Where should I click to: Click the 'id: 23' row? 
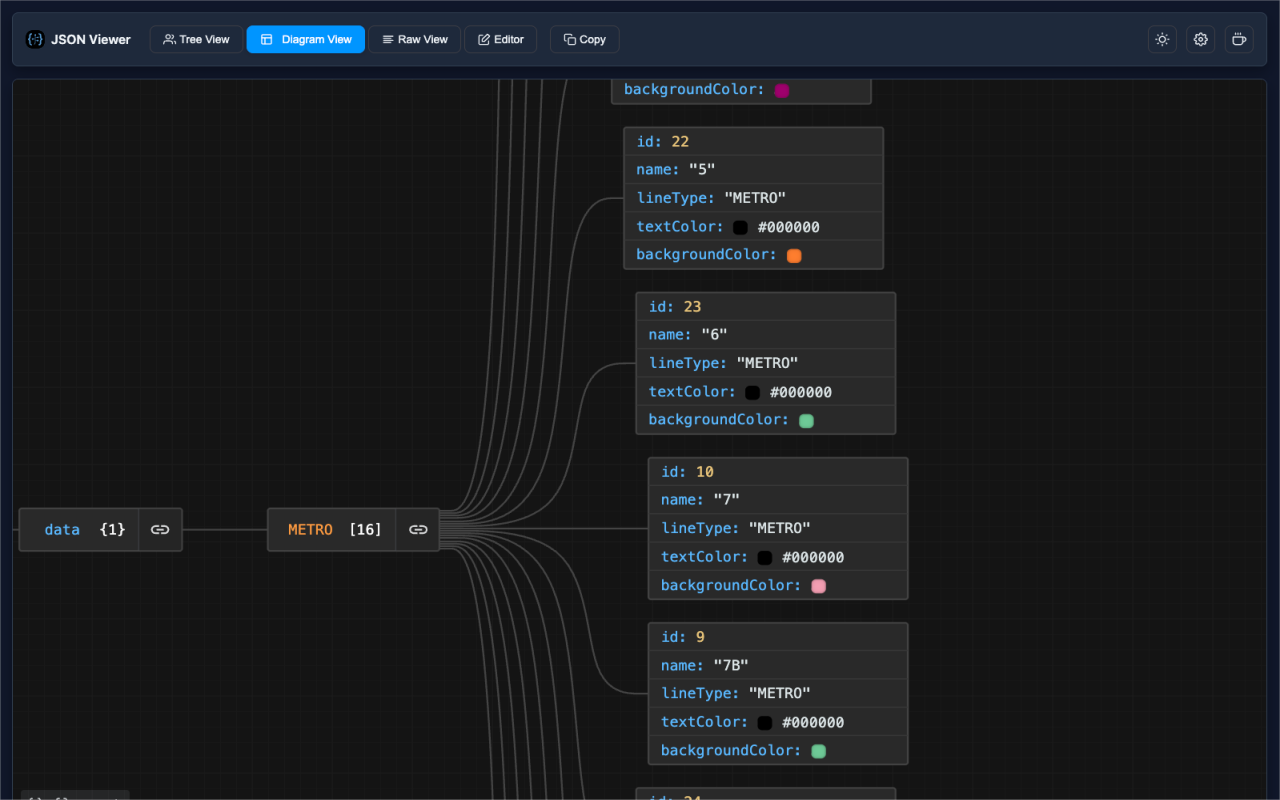766,306
